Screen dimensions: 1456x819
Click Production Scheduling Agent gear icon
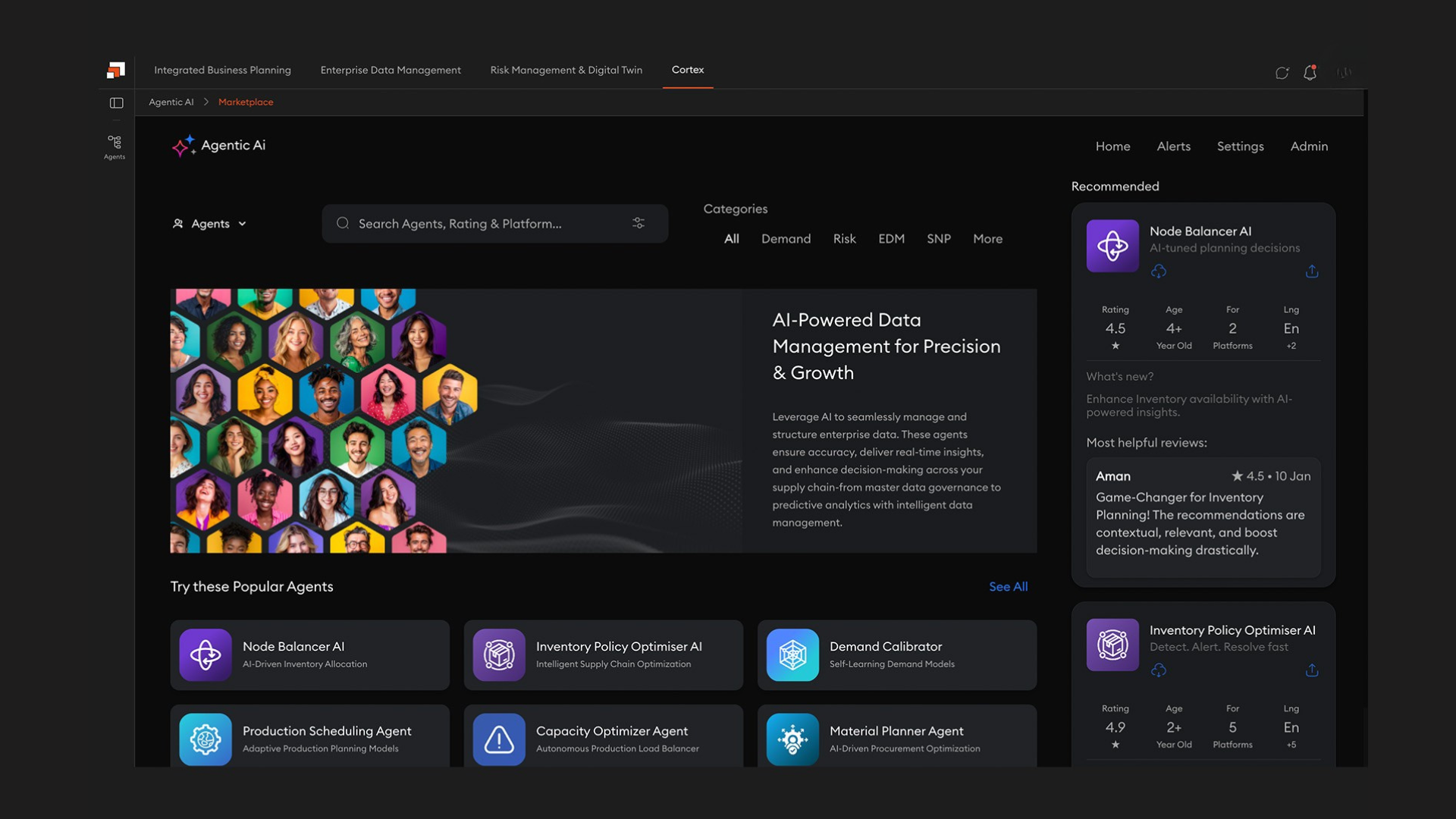click(206, 739)
